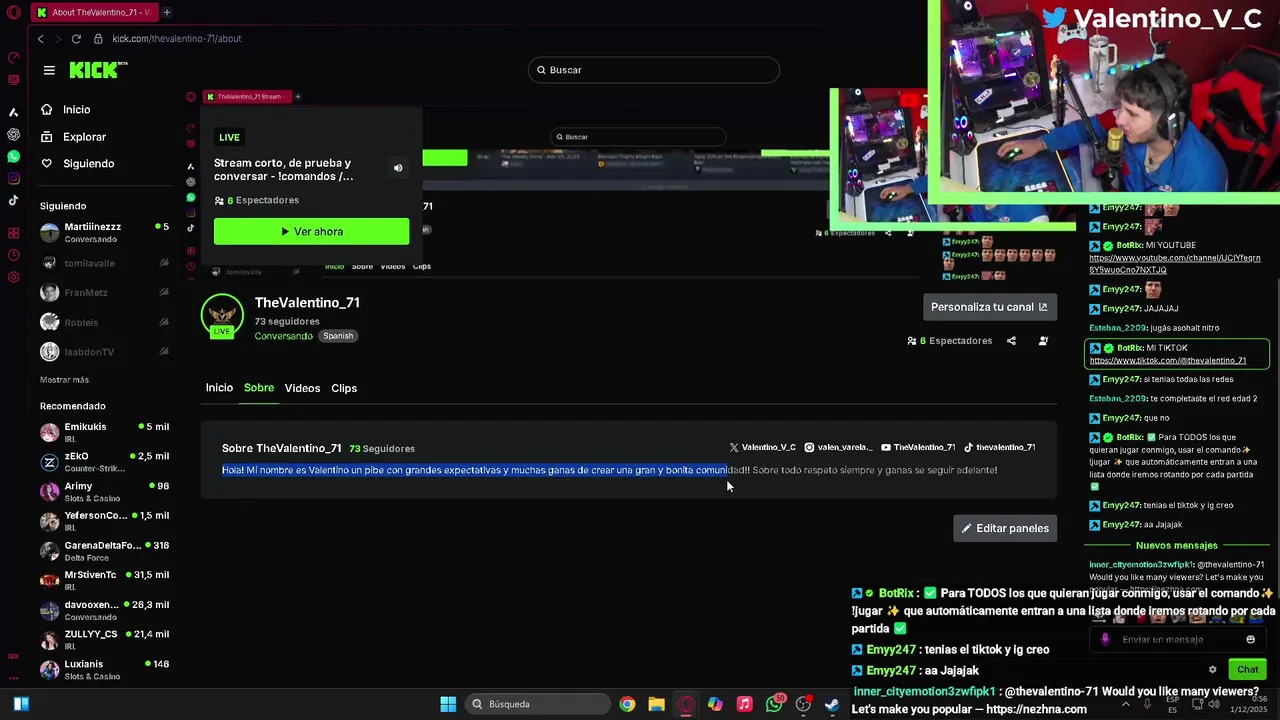Expand the list with Mostrar más

pyautogui.click(x=64, y=380)
